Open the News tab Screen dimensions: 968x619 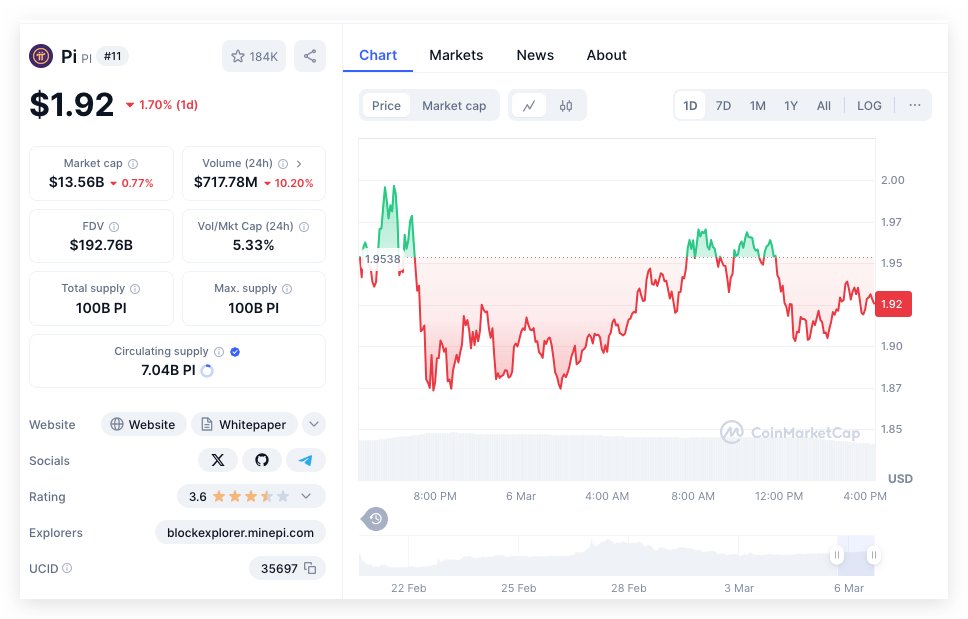tap(535, 55)
